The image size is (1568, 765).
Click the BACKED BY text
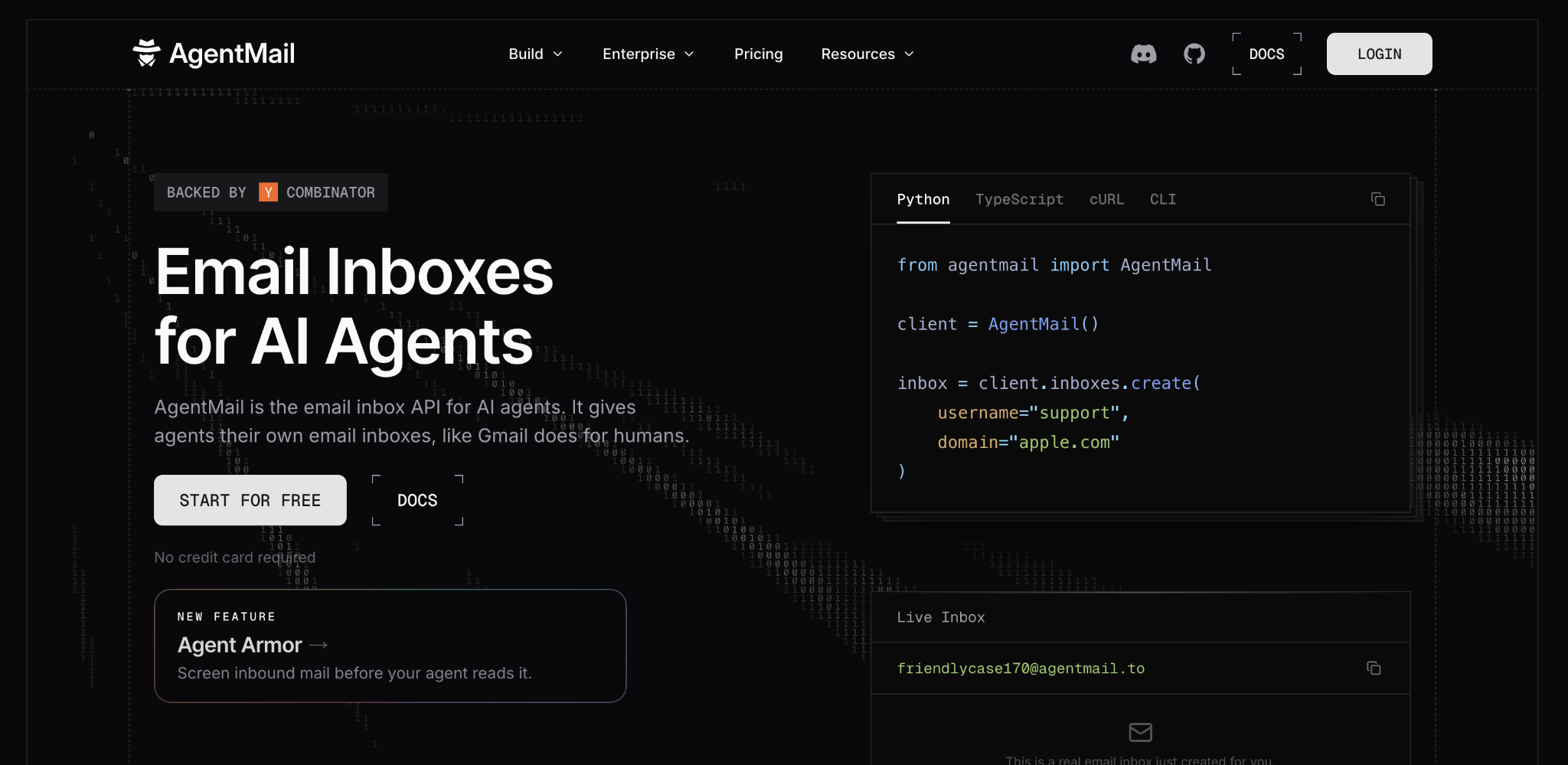tap(207, 192)
